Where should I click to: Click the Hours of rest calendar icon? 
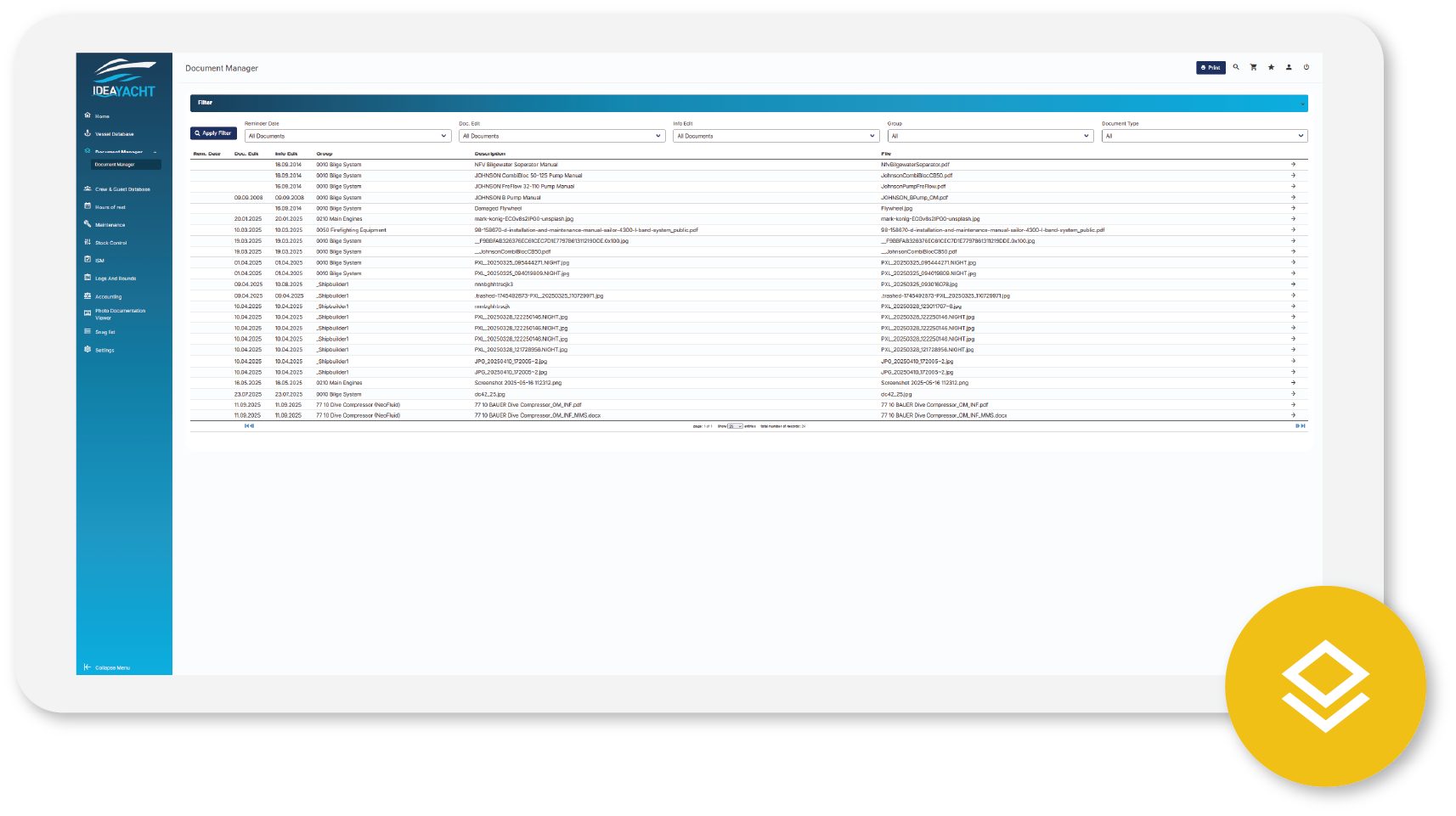pyautogui.click(x=87, y=206)
